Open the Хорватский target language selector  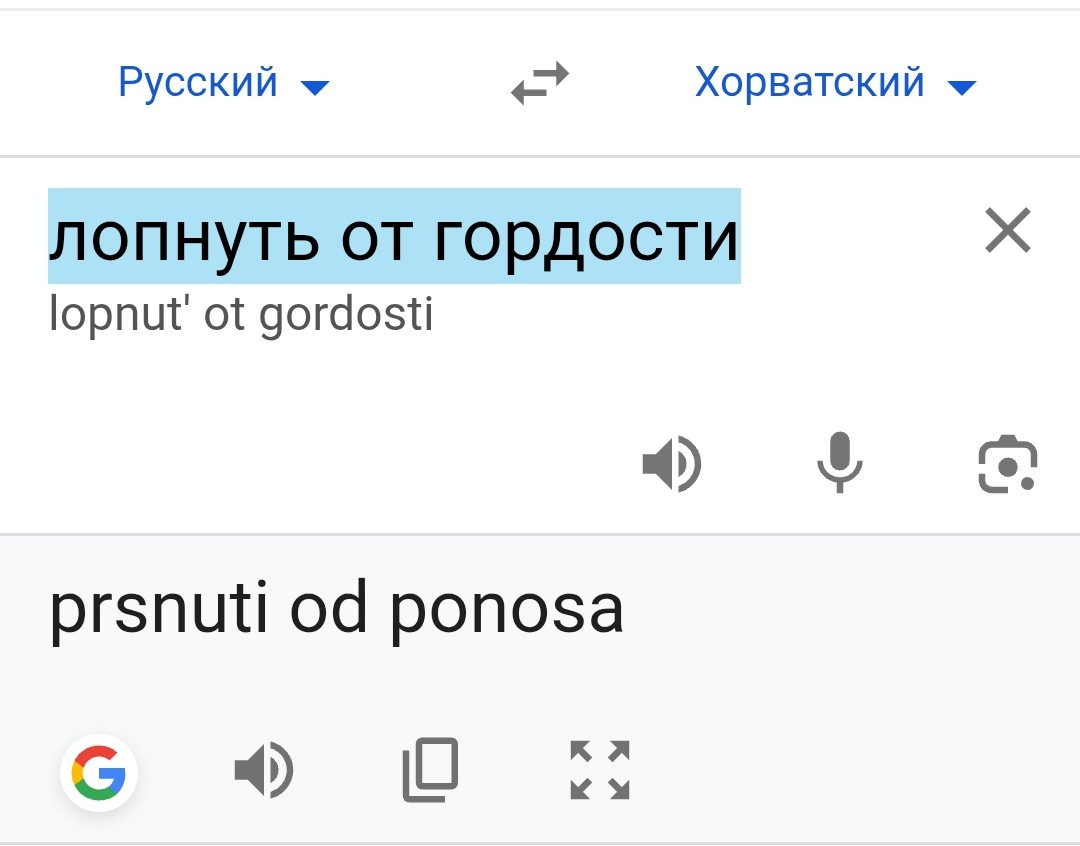810,82
